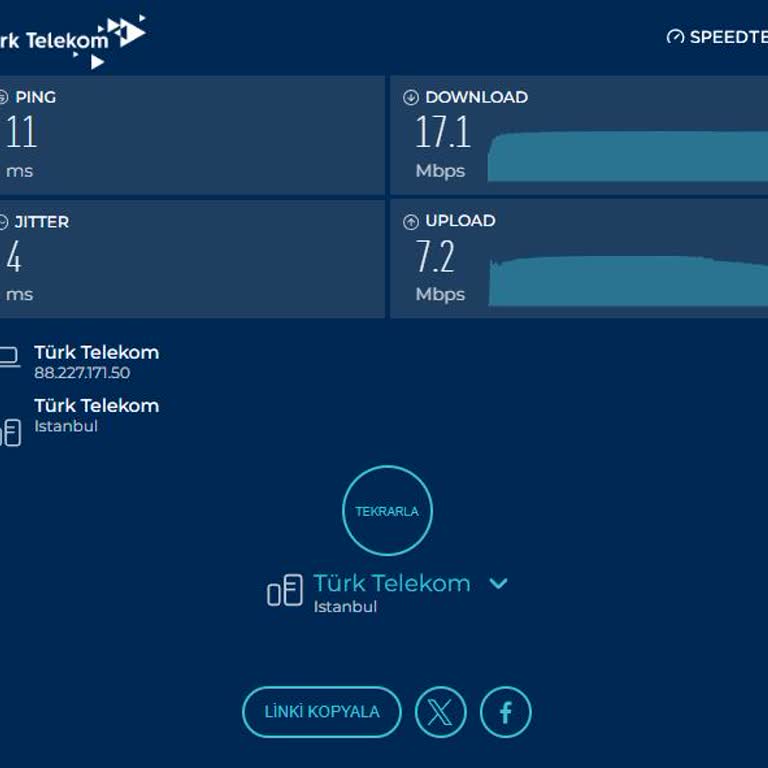Screen dimensions: 768x768
Task: Click the TEKRARLA retest button
Action: [387, 510]
